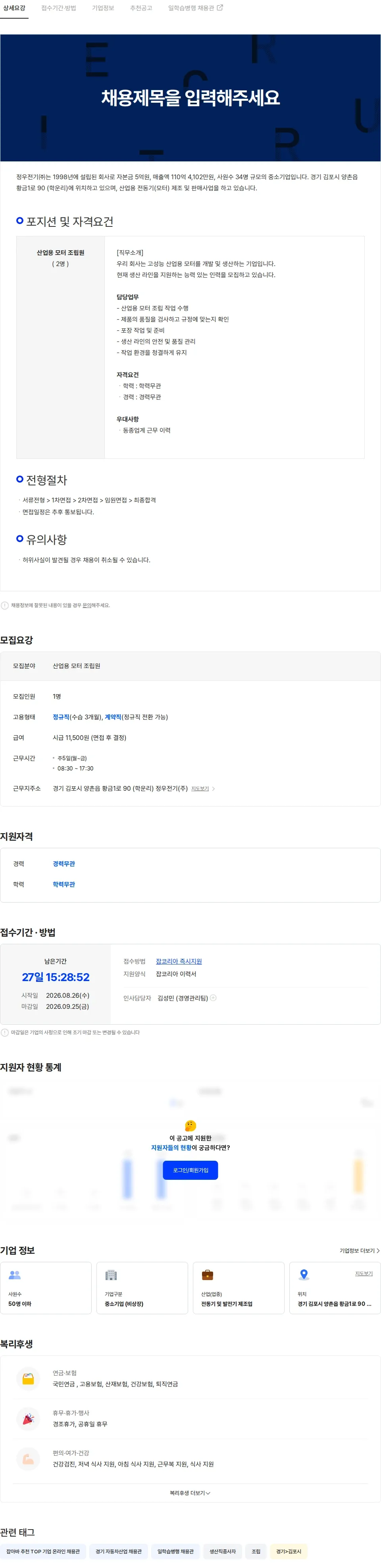Screen dimensions: 381x1568
Task: Click the 연금·보험 benefits icon
Action: [x=28, y=1379]
